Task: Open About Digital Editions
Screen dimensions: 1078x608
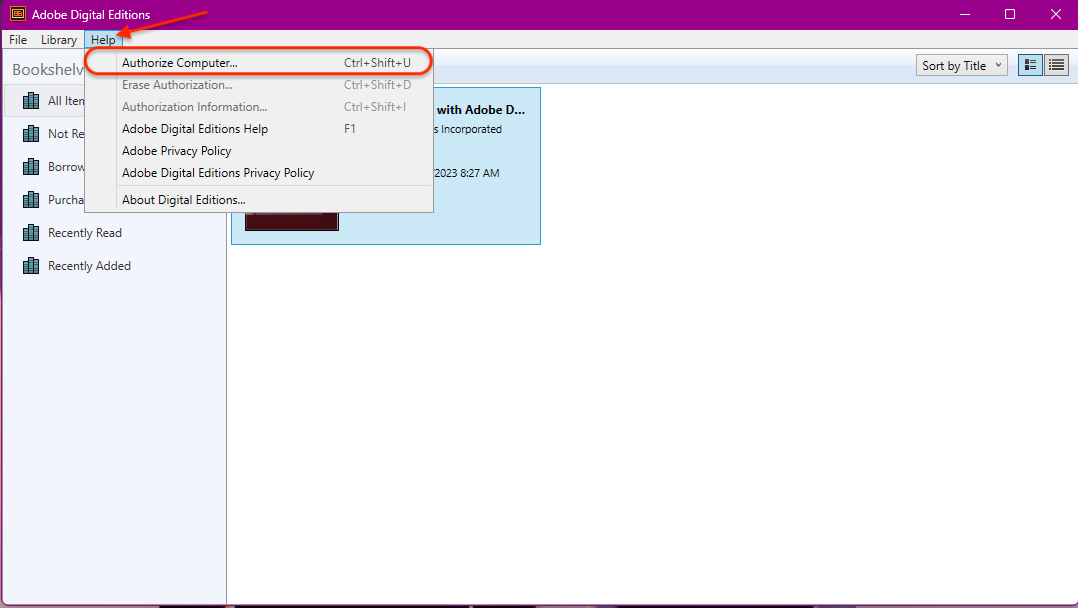Action: (258, 199)
